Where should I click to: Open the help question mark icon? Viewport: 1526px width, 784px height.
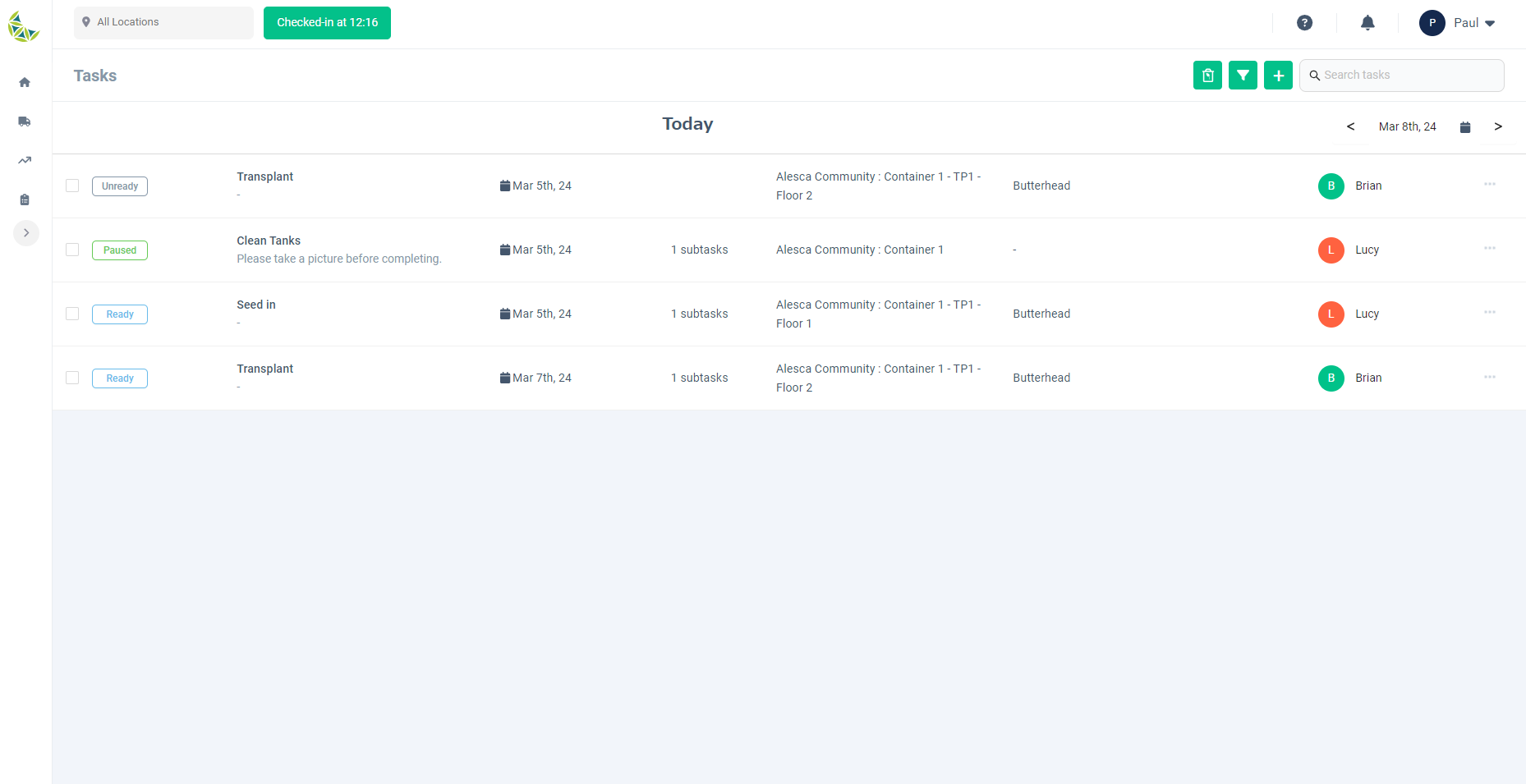point(1304,23)
